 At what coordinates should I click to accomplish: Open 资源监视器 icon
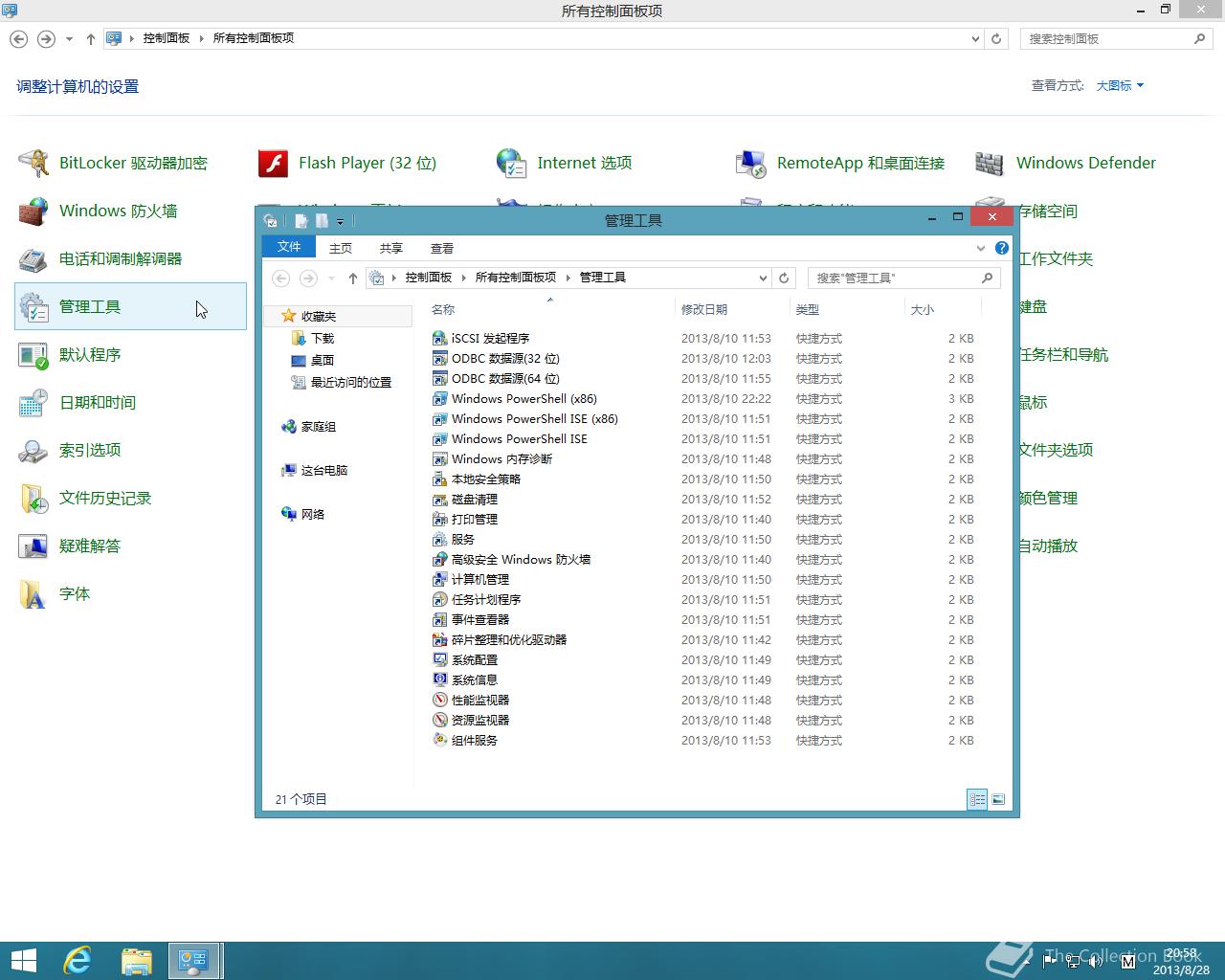coord(440,720)
